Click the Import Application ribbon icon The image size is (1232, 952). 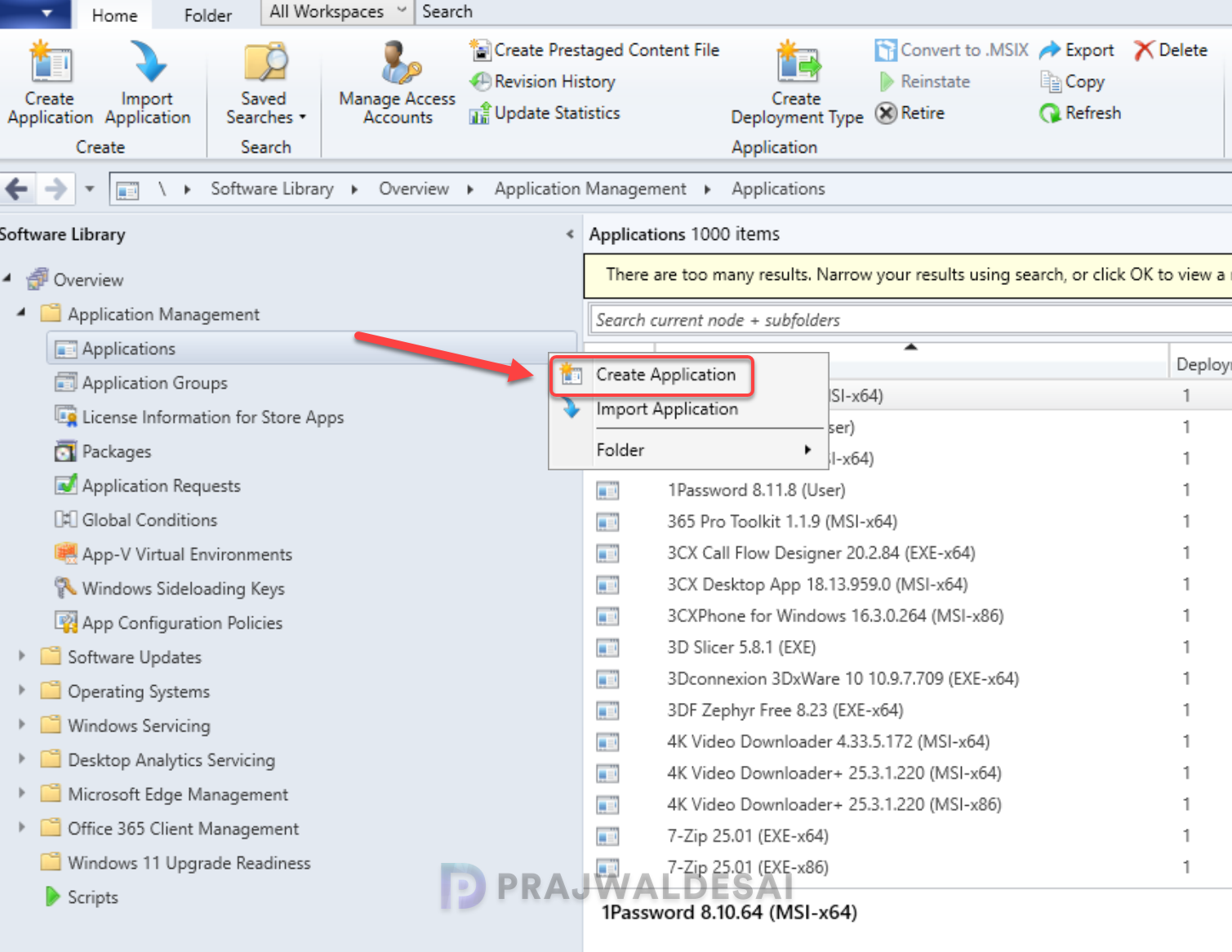click(148, 62)
